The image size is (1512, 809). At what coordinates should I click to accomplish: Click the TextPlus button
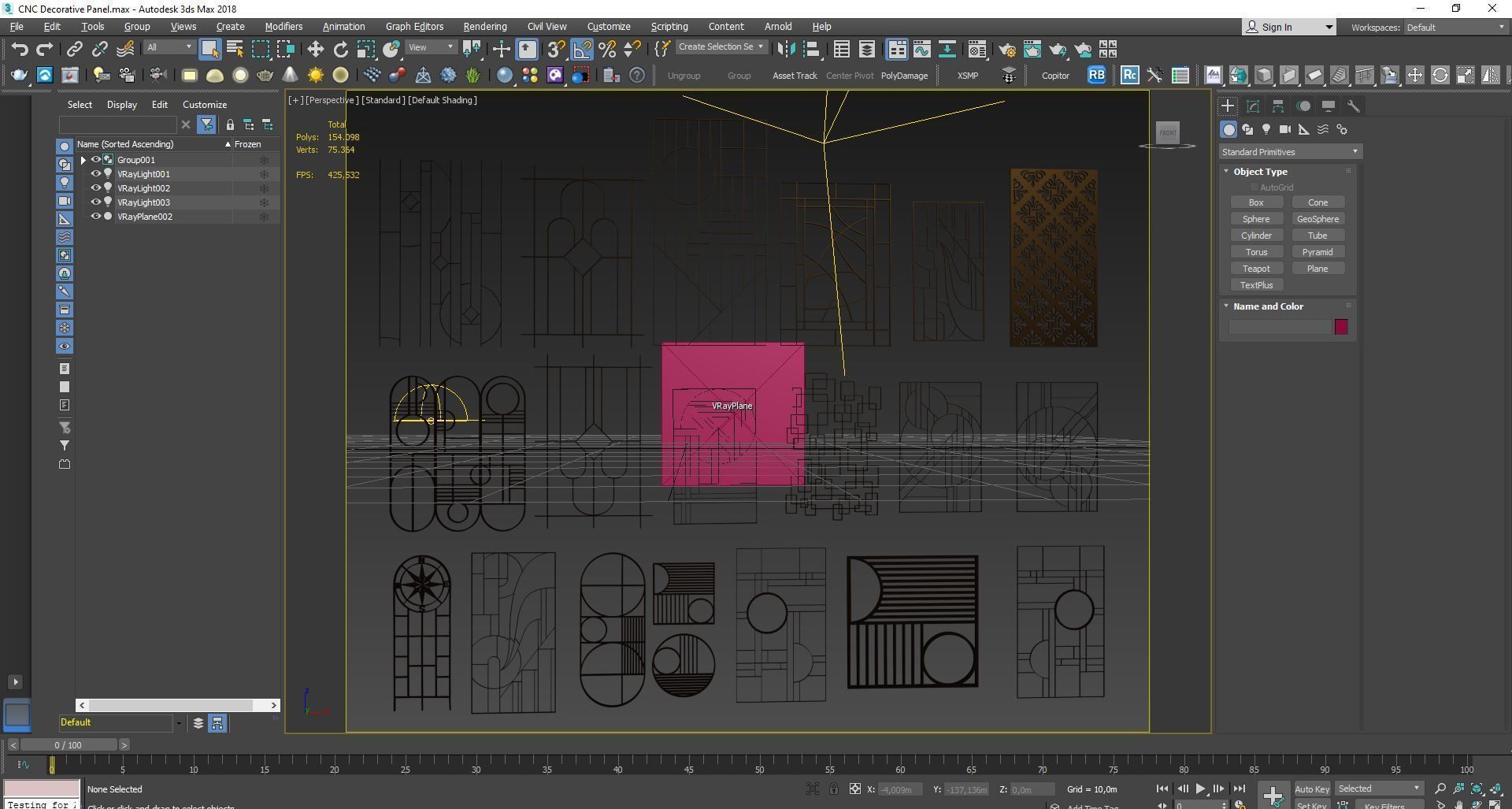pyautogui.click(x=1256, y=285)
